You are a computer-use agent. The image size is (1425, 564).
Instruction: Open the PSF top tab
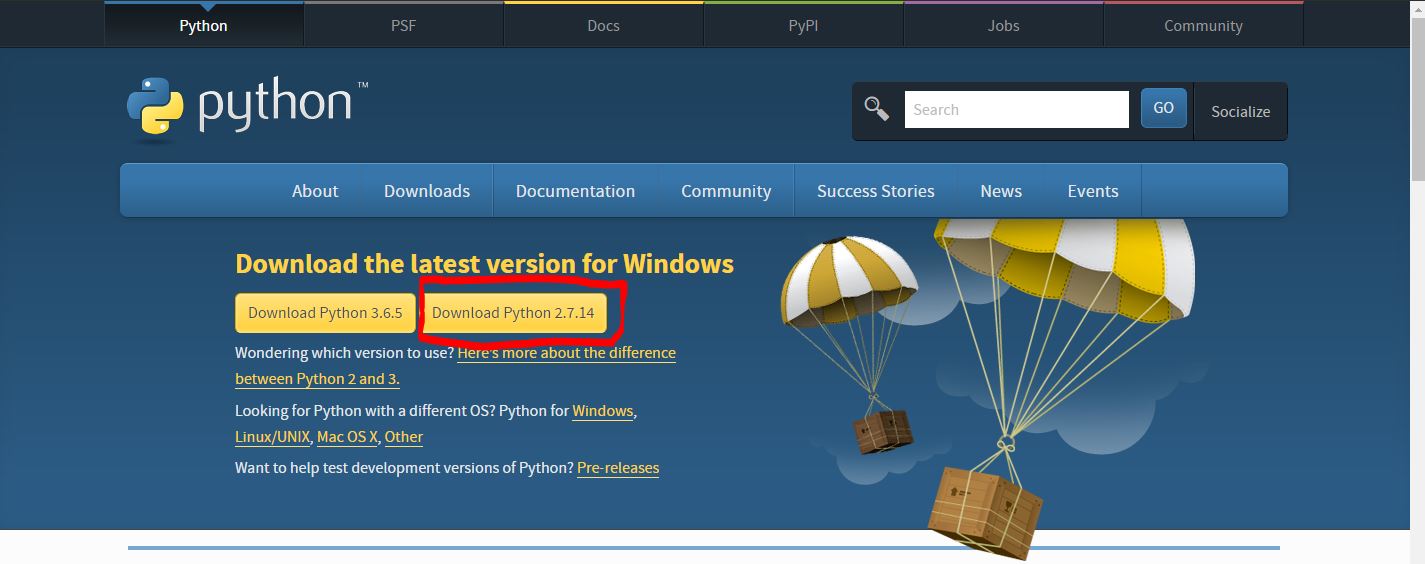[x=403, y=25]
